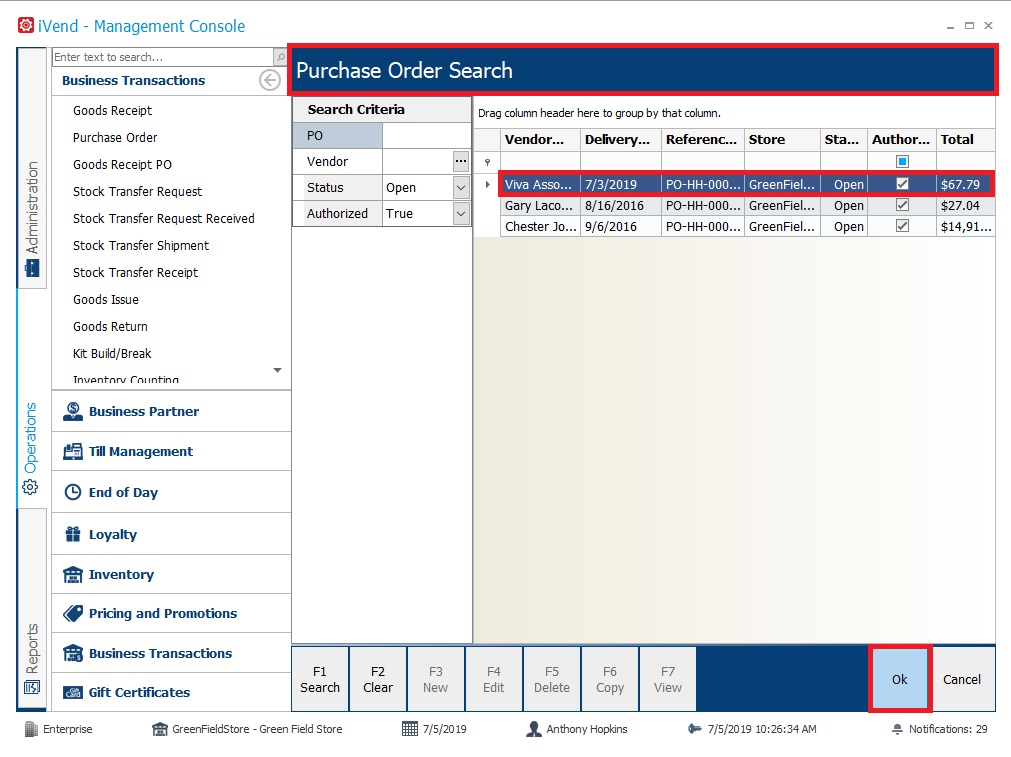Image resolution: width=1011 pixels, height=757 pixels.
Task: Click the Till Management register icon
Action: click(x=73, y=451)
